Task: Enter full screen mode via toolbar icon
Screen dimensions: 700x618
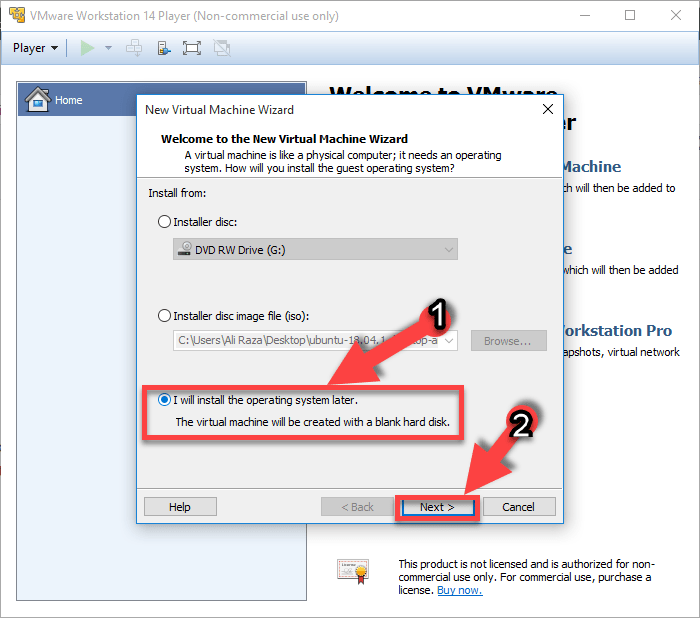Action: pos(192,48)
